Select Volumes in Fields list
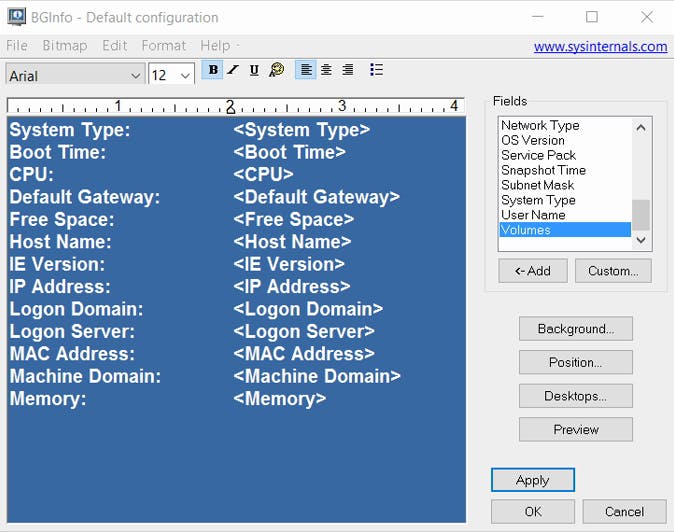Image resolution: width=674 pixels, height=532 pixels. 565,230
